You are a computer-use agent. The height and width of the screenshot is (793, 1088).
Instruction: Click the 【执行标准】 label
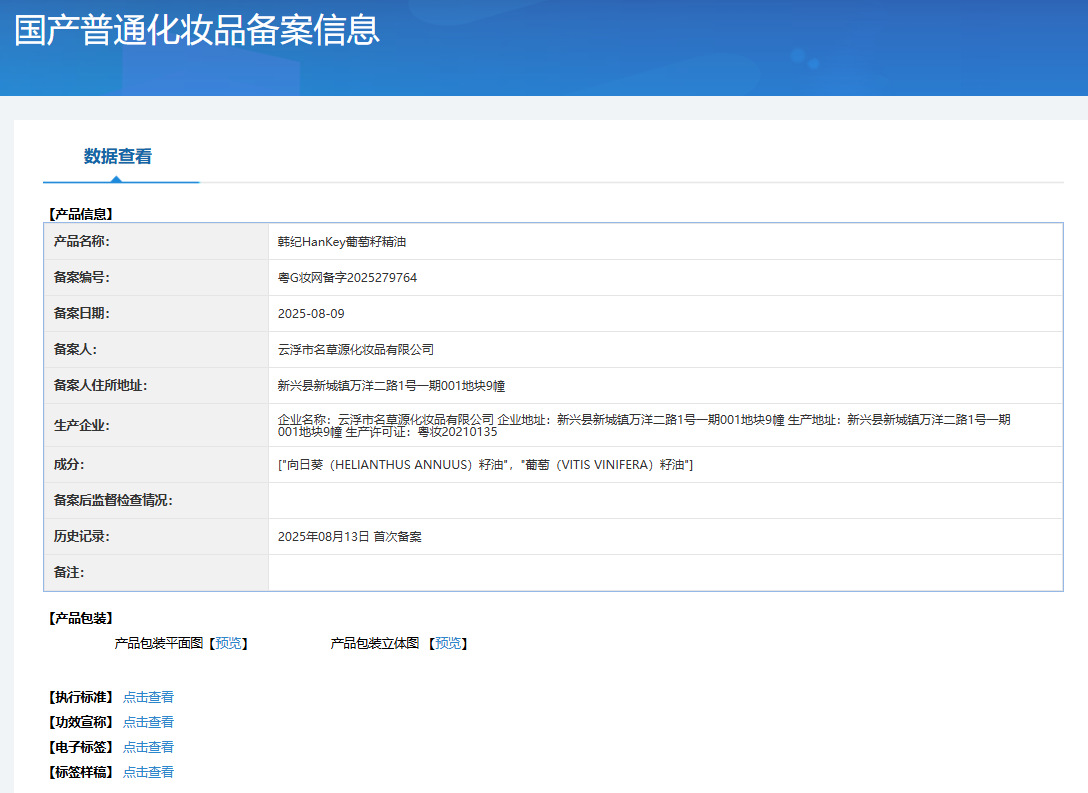[x=80, y=697]
